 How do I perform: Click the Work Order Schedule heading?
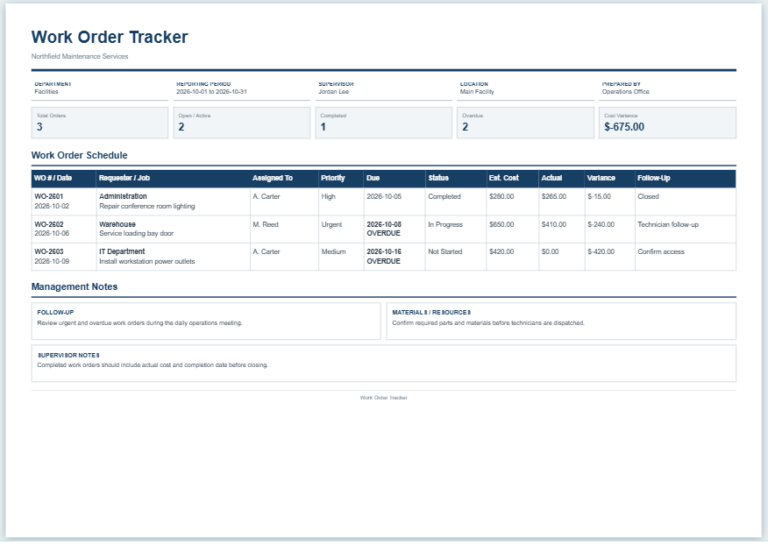click(x=79, y=155)
